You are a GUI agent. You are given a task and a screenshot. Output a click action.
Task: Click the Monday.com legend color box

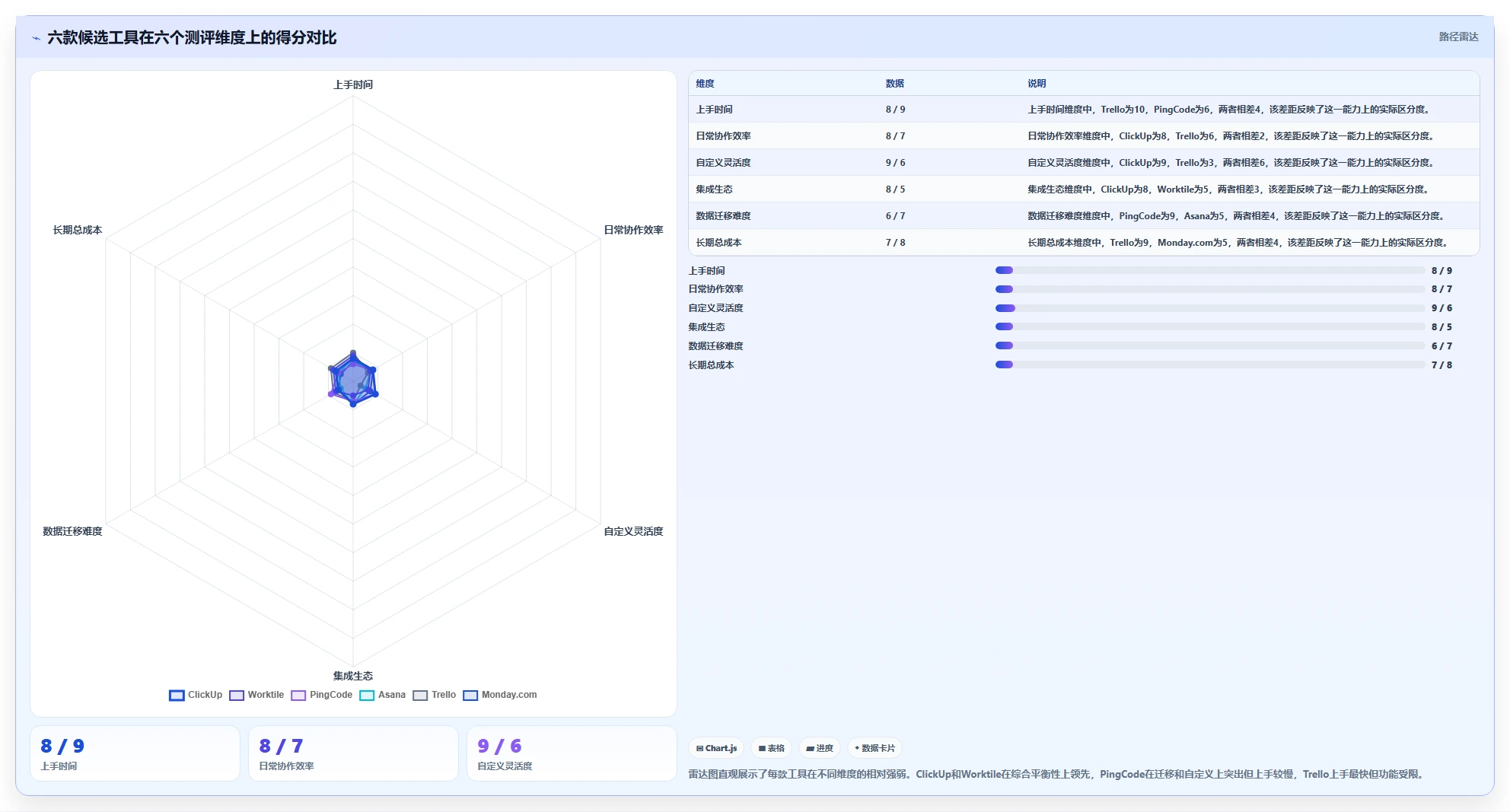pyautogui.click(x=470, y=695)
